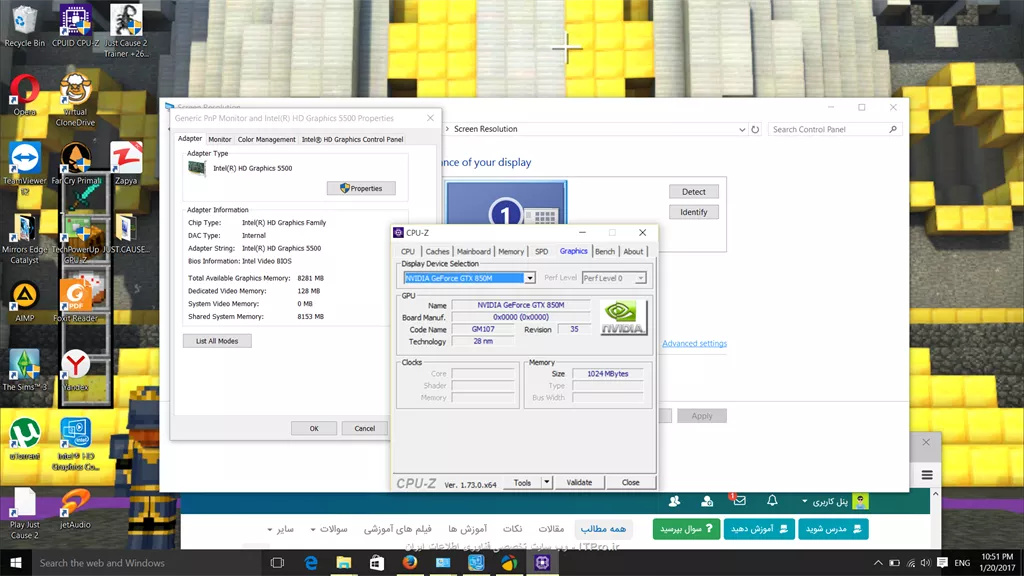Open the Windows Start menu

[16, 562]
